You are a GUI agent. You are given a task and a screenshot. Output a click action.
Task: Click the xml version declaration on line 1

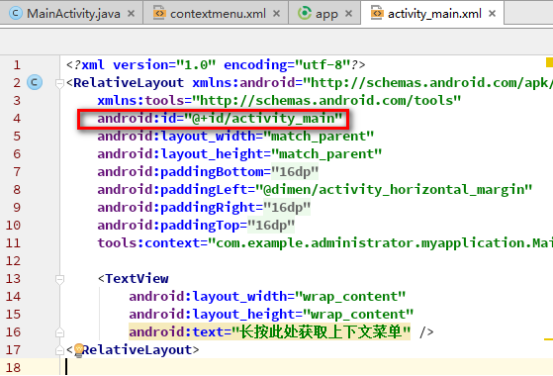pyautogui.click(x=215, y=65)
